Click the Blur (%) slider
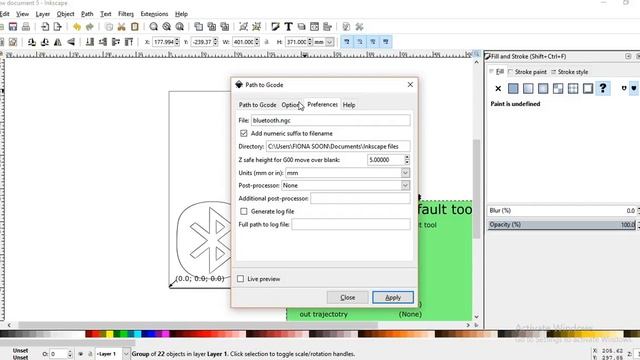This screenshot has height=360, width=640. pyautogui.click(x=562, y=211)
